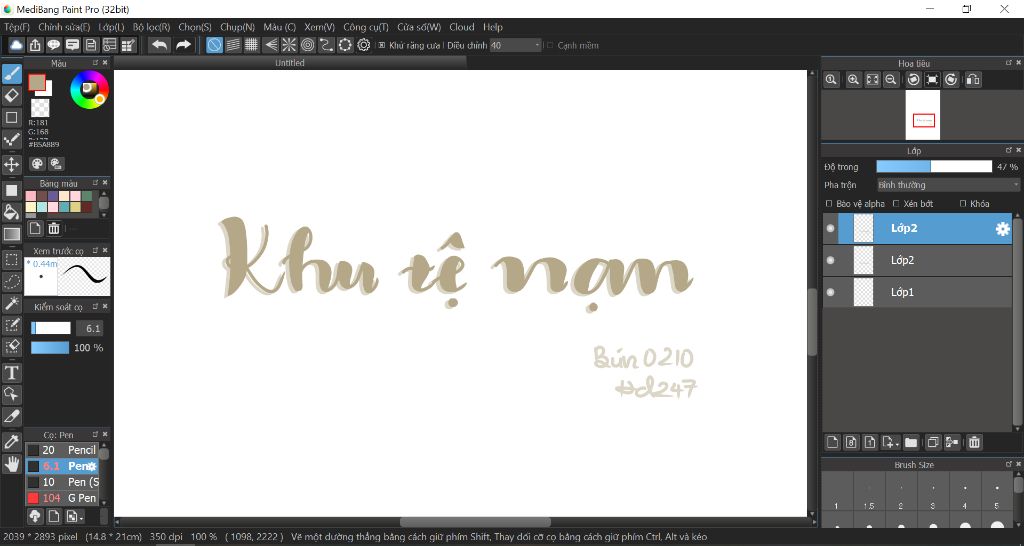Select the Brush tool in left toolbar
This screenshot has width=1024, height=546.
[12, 74]
